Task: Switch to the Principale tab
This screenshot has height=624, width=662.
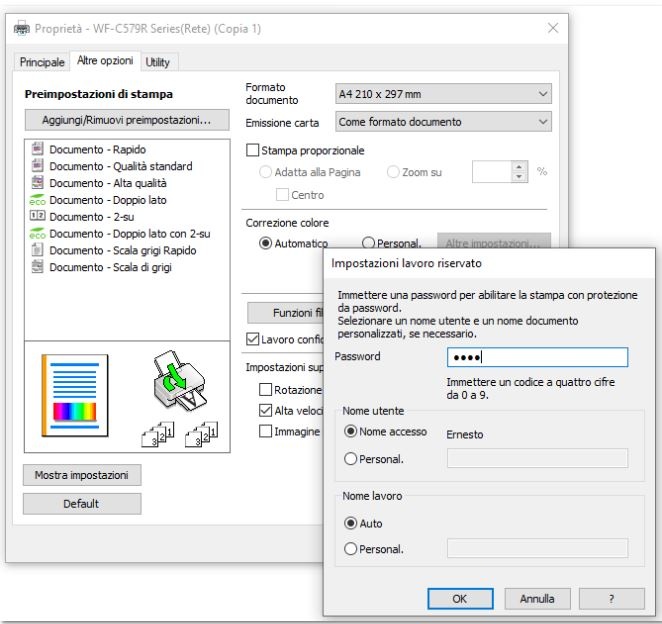Action: [43, 62]
